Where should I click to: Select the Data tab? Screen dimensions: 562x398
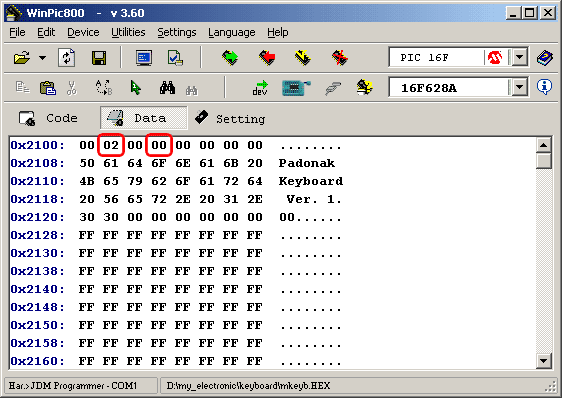(143, 118)
